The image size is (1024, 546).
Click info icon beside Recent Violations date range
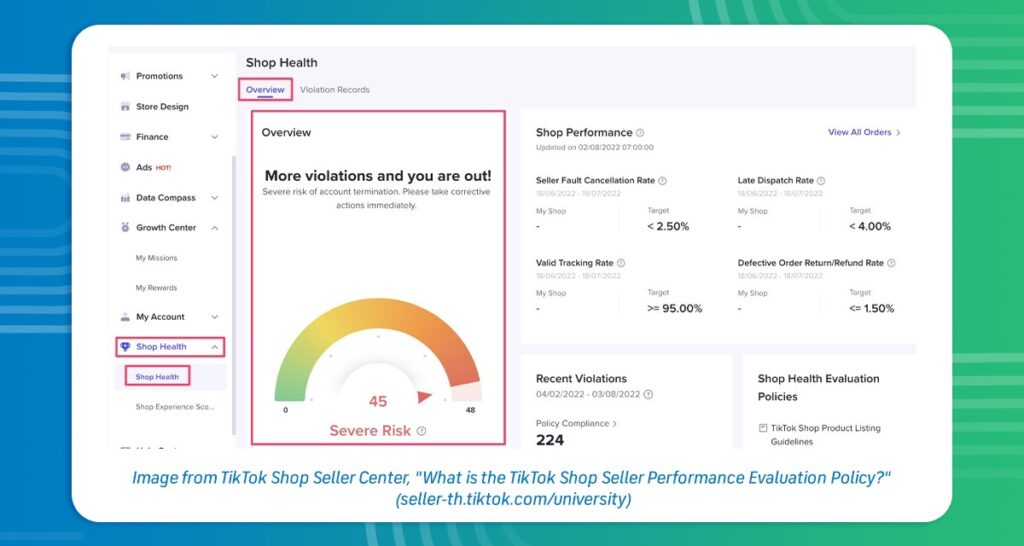[x=648, y=394]
